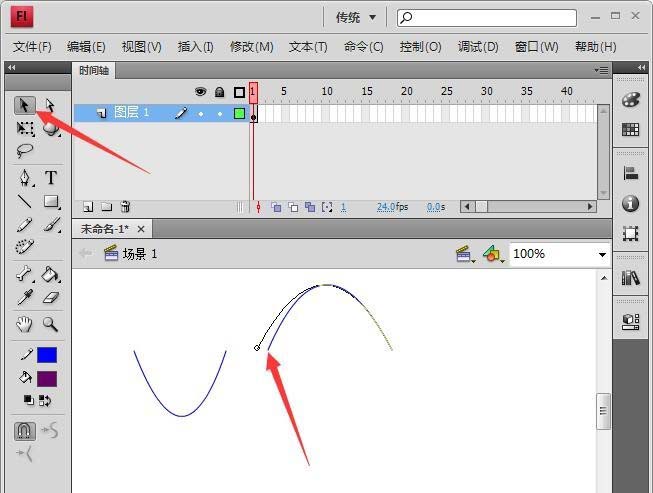
Task: Select the Pen tool
Action: 25,178
